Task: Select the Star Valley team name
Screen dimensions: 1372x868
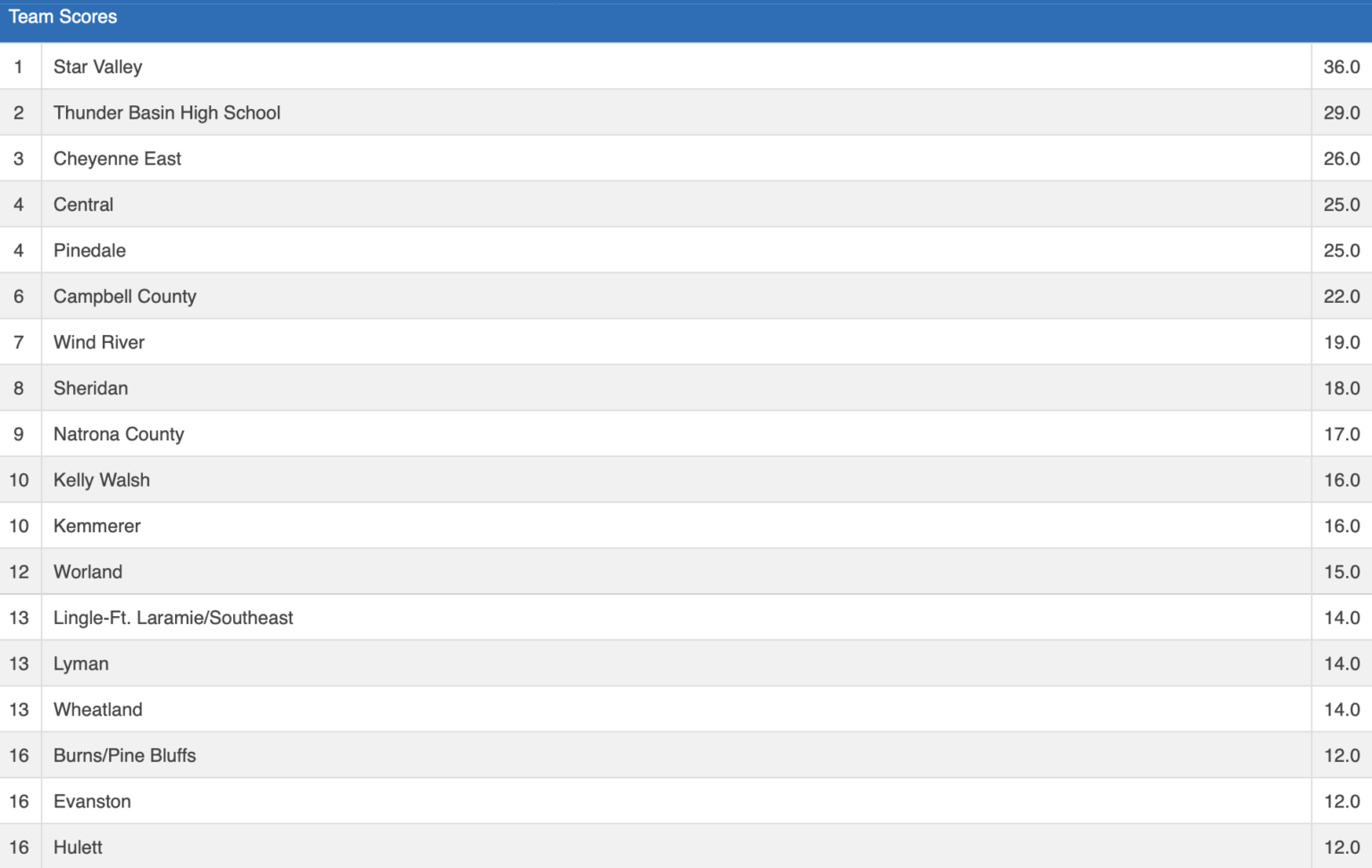Action: 97,67
